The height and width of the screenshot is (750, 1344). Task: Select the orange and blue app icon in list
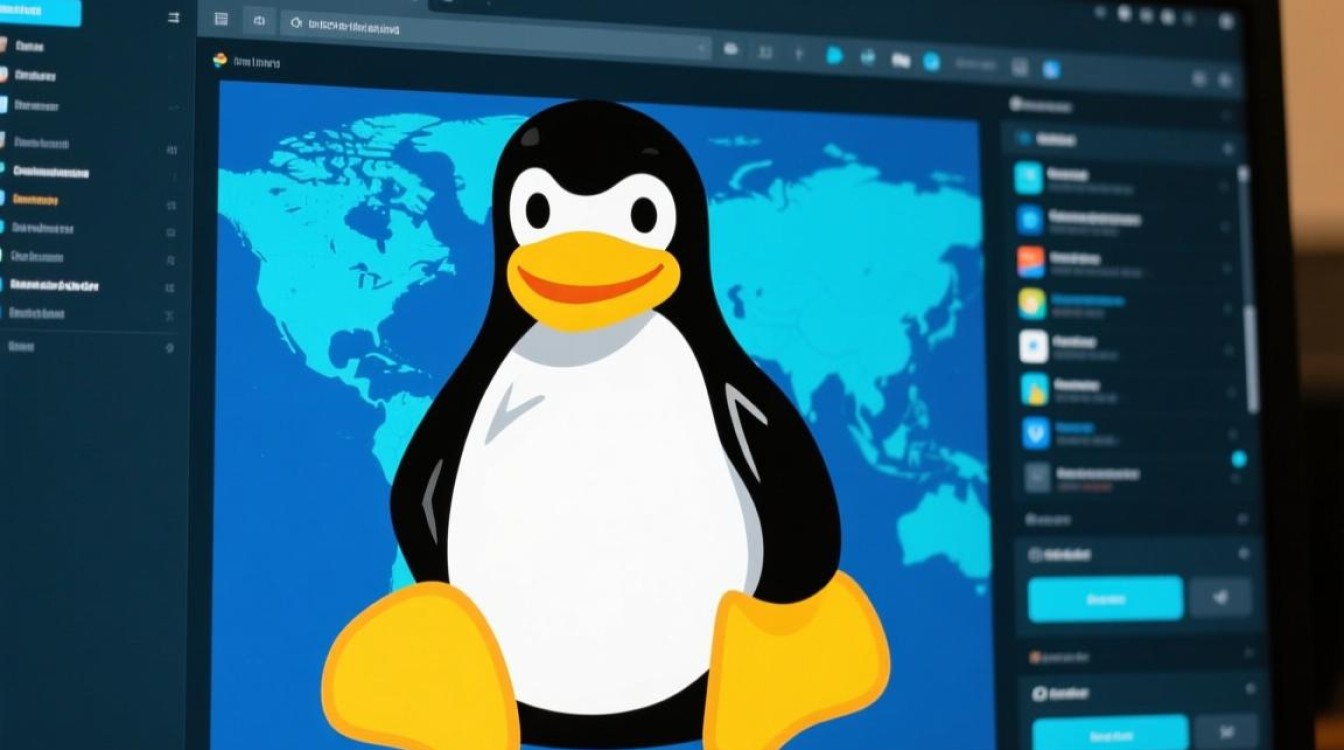pyautogui.click(x=1031, y=261)
